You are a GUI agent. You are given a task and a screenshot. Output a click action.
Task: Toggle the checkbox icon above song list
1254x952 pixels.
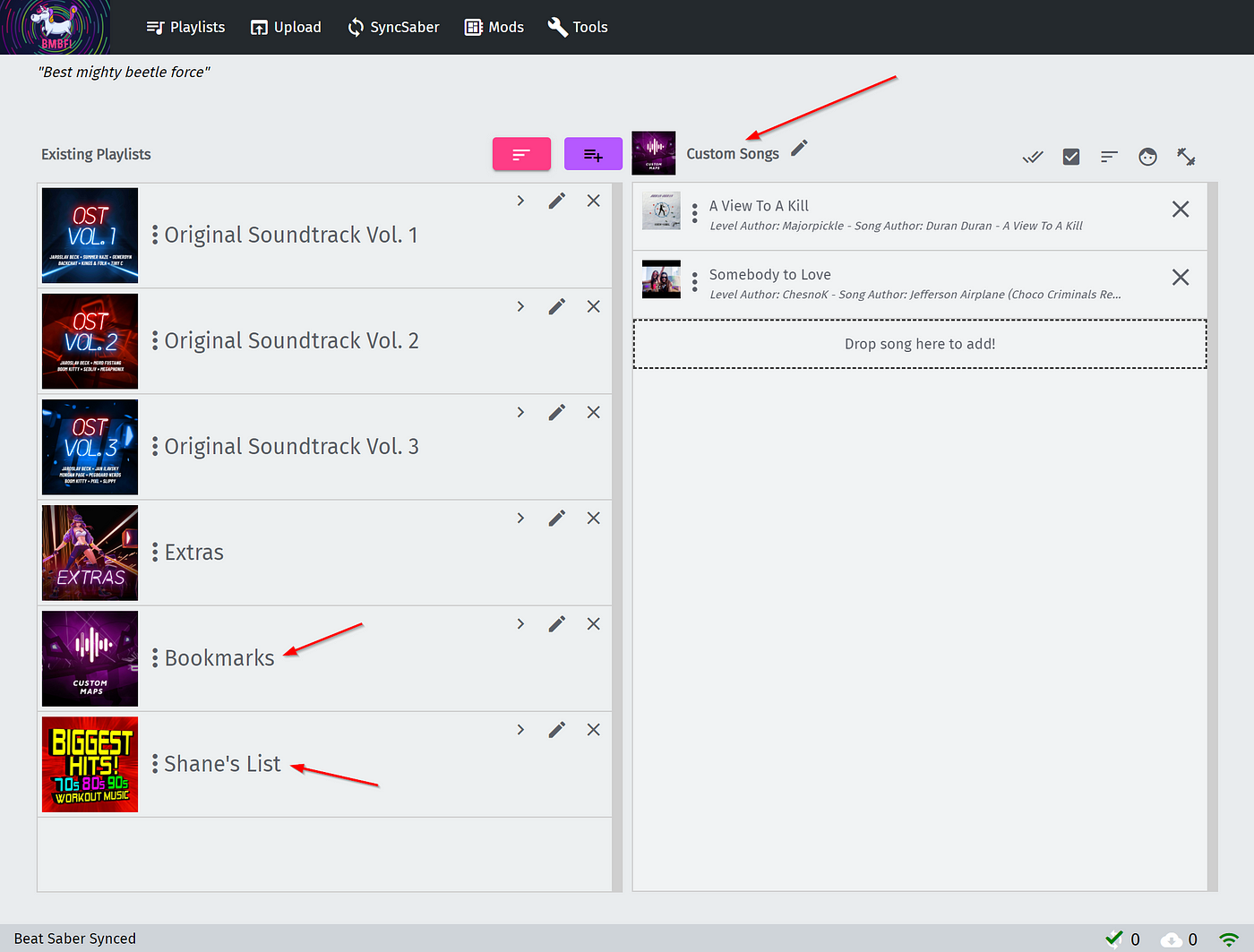point(1071,157)
